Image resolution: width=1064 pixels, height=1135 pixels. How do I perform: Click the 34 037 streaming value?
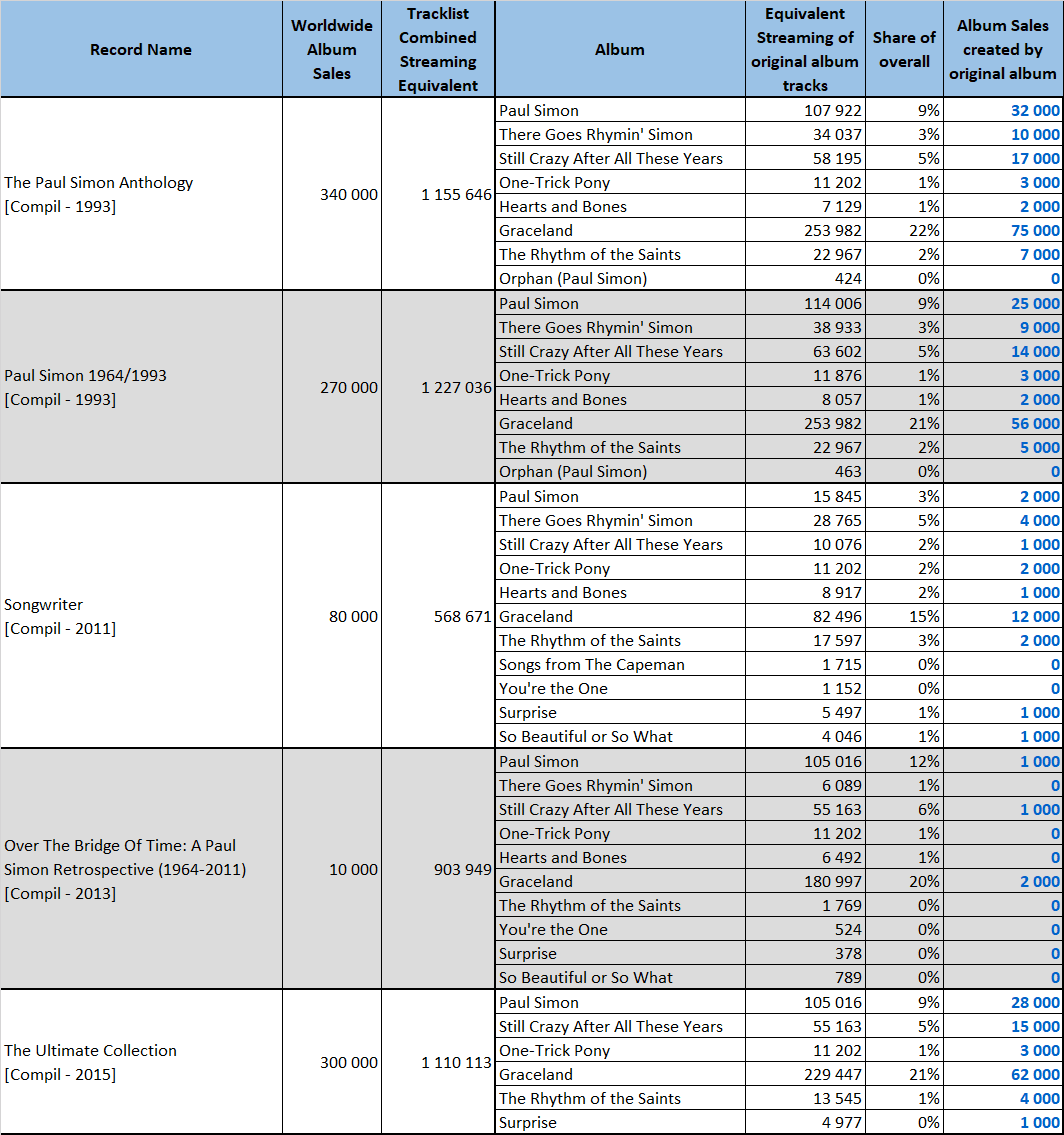pos(805,134)
